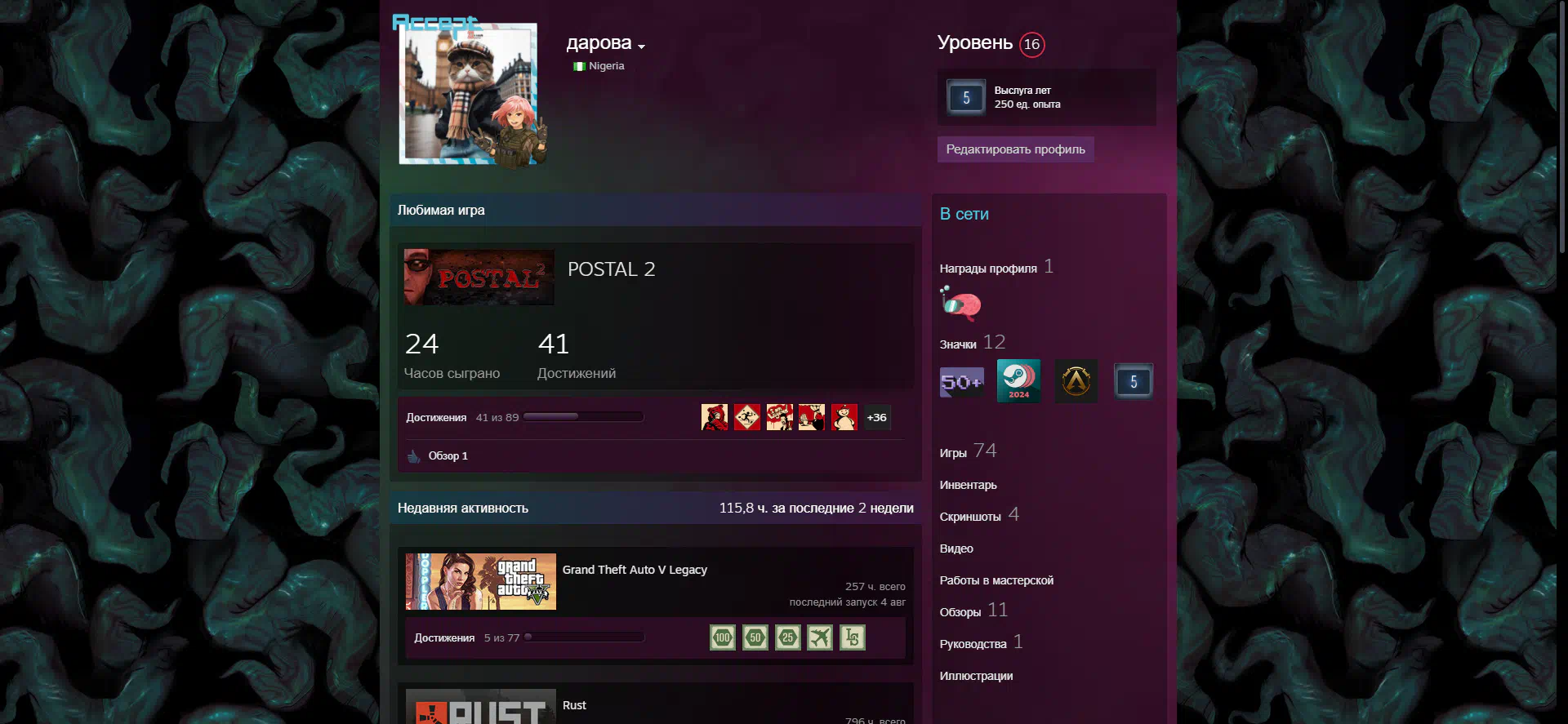Show the +36 more achievements
This screenshot has height=724, width=1568.
coord(876,417)
